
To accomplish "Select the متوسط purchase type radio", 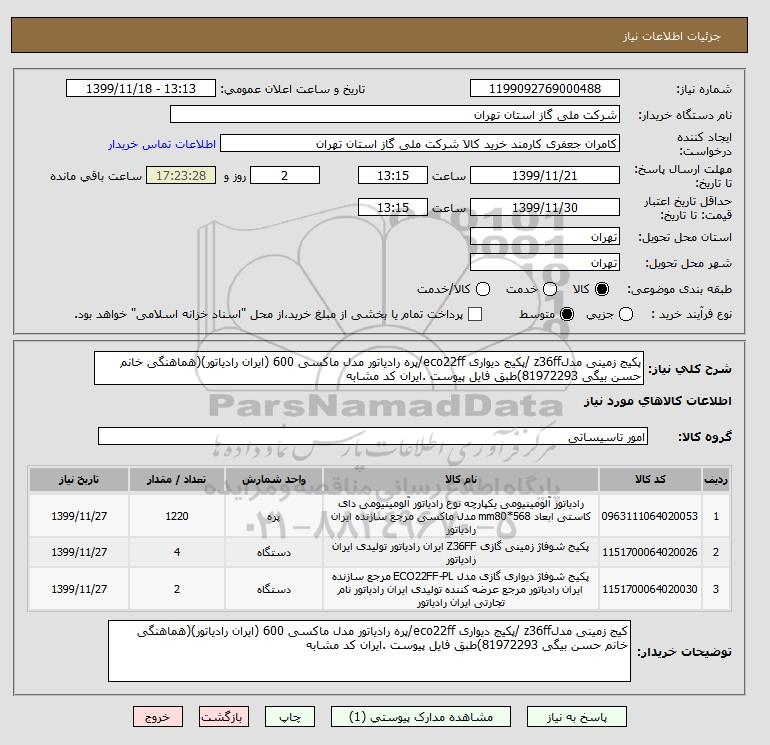I will point(567,314).
